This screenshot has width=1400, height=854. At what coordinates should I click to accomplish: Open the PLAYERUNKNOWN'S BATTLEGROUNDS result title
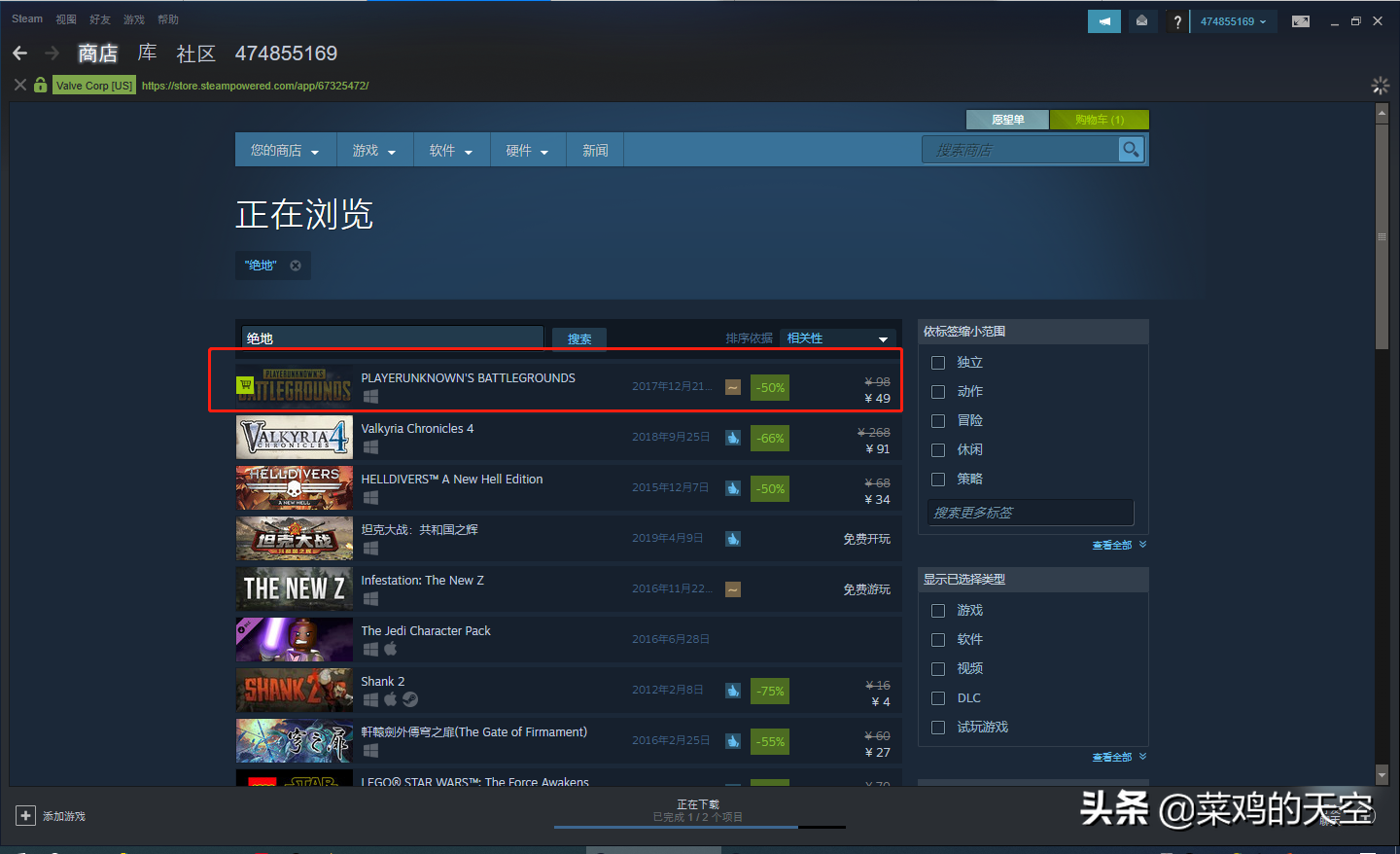point(468,378)
